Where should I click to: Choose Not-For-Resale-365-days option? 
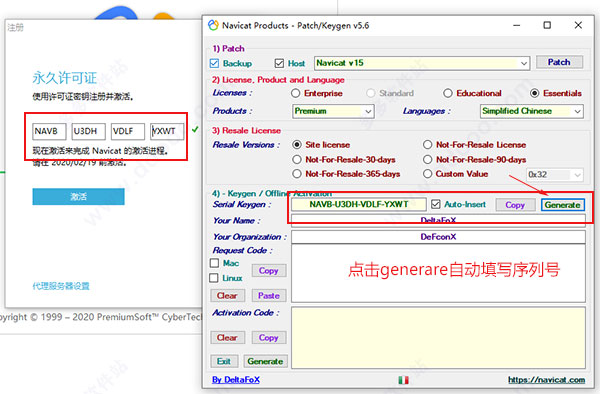(x=297, y=174)
